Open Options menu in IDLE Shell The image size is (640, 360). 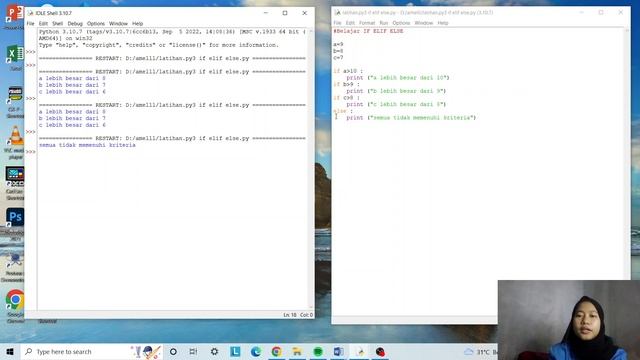(x=96, y=24)
